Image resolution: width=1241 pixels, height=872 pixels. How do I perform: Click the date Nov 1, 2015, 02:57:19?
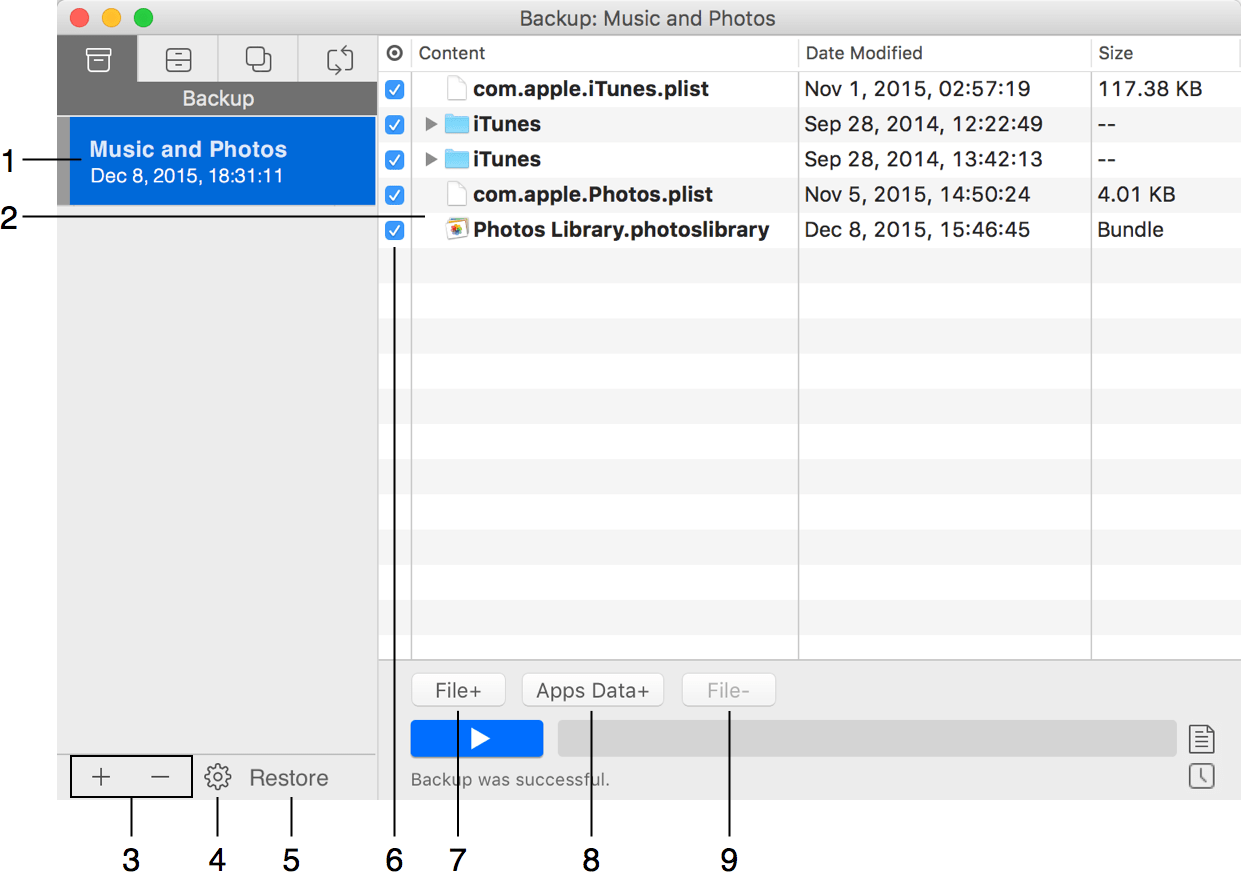pos(917,89)
